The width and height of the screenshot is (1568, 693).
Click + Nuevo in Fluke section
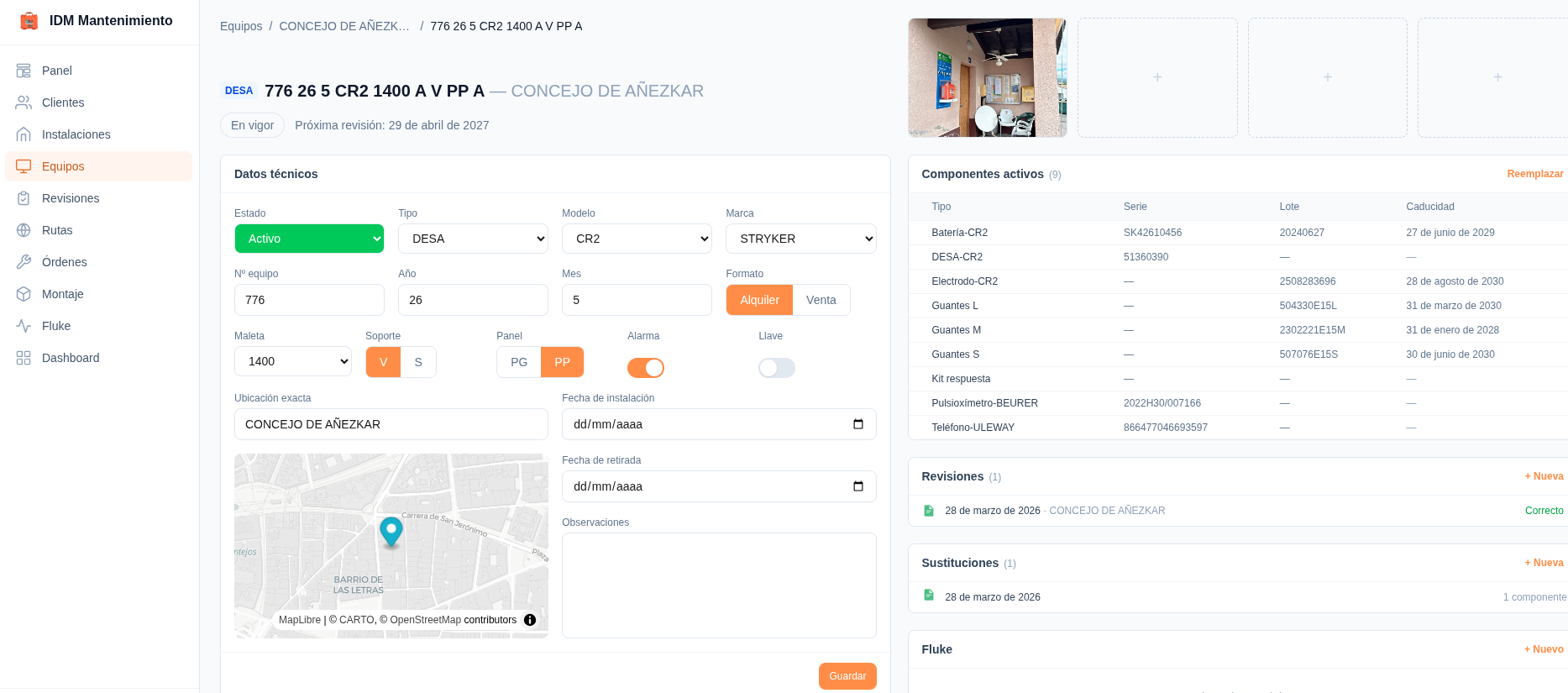1544,649
